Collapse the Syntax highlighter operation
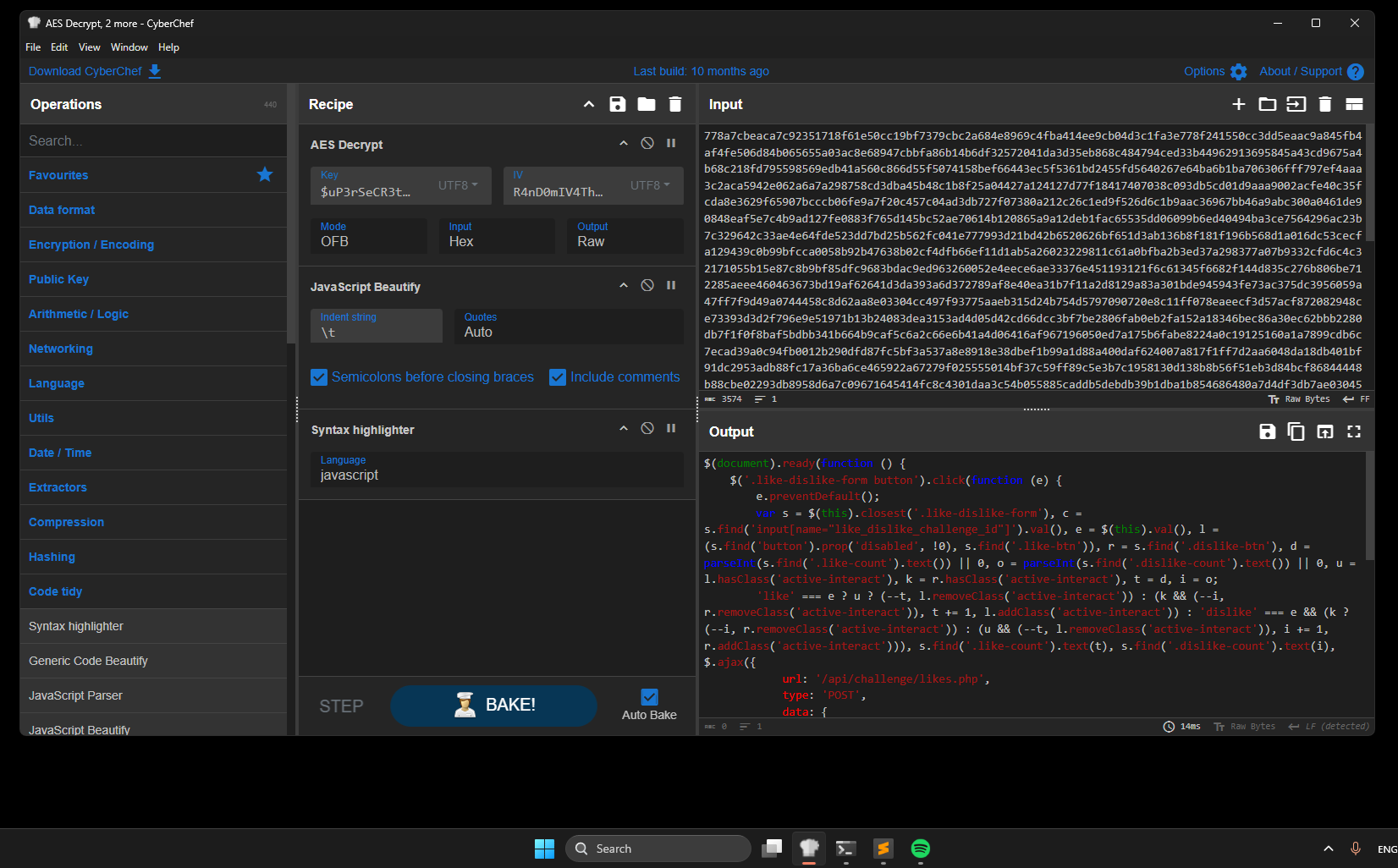This screenshot has height=868, width=1398. [624, 429]
